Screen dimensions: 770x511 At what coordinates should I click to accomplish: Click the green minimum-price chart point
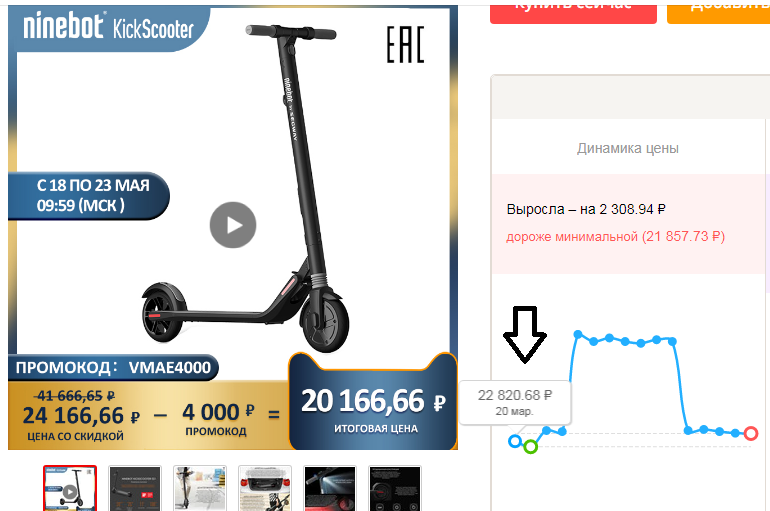530,447
